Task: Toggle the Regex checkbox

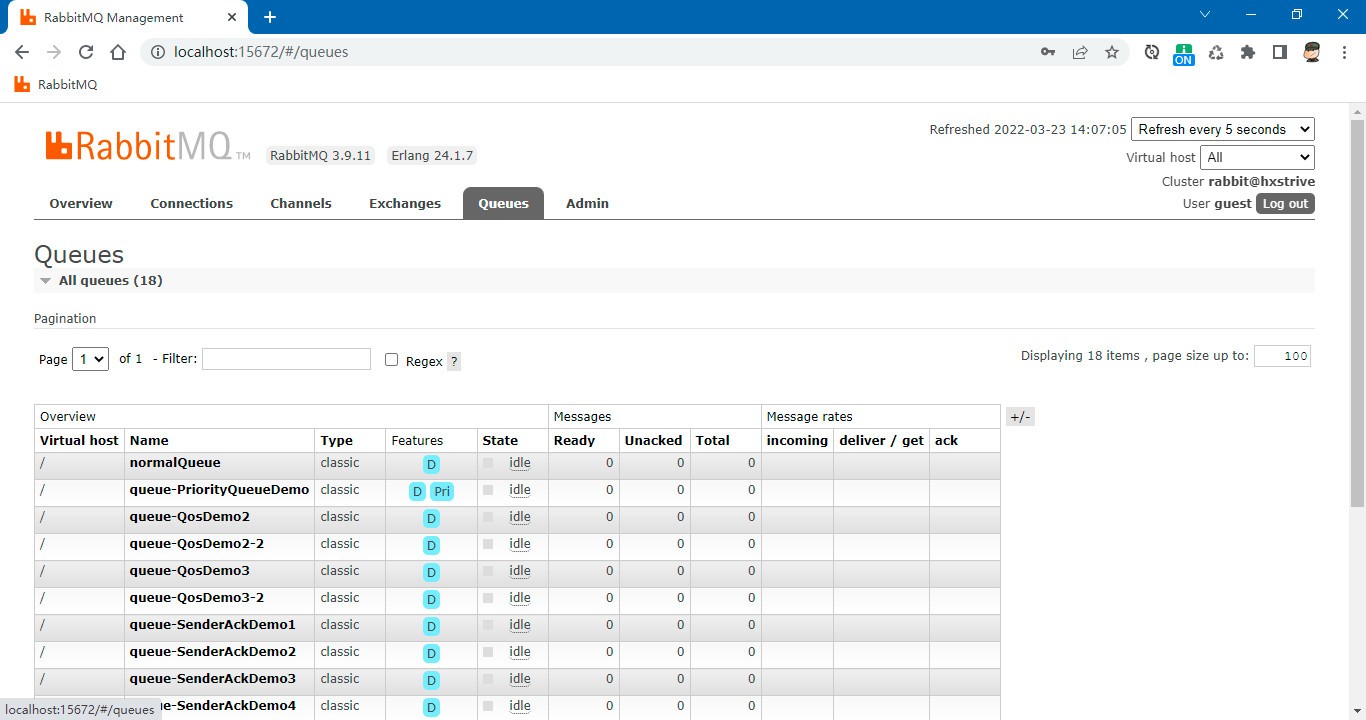Action: tap(392, 360)
